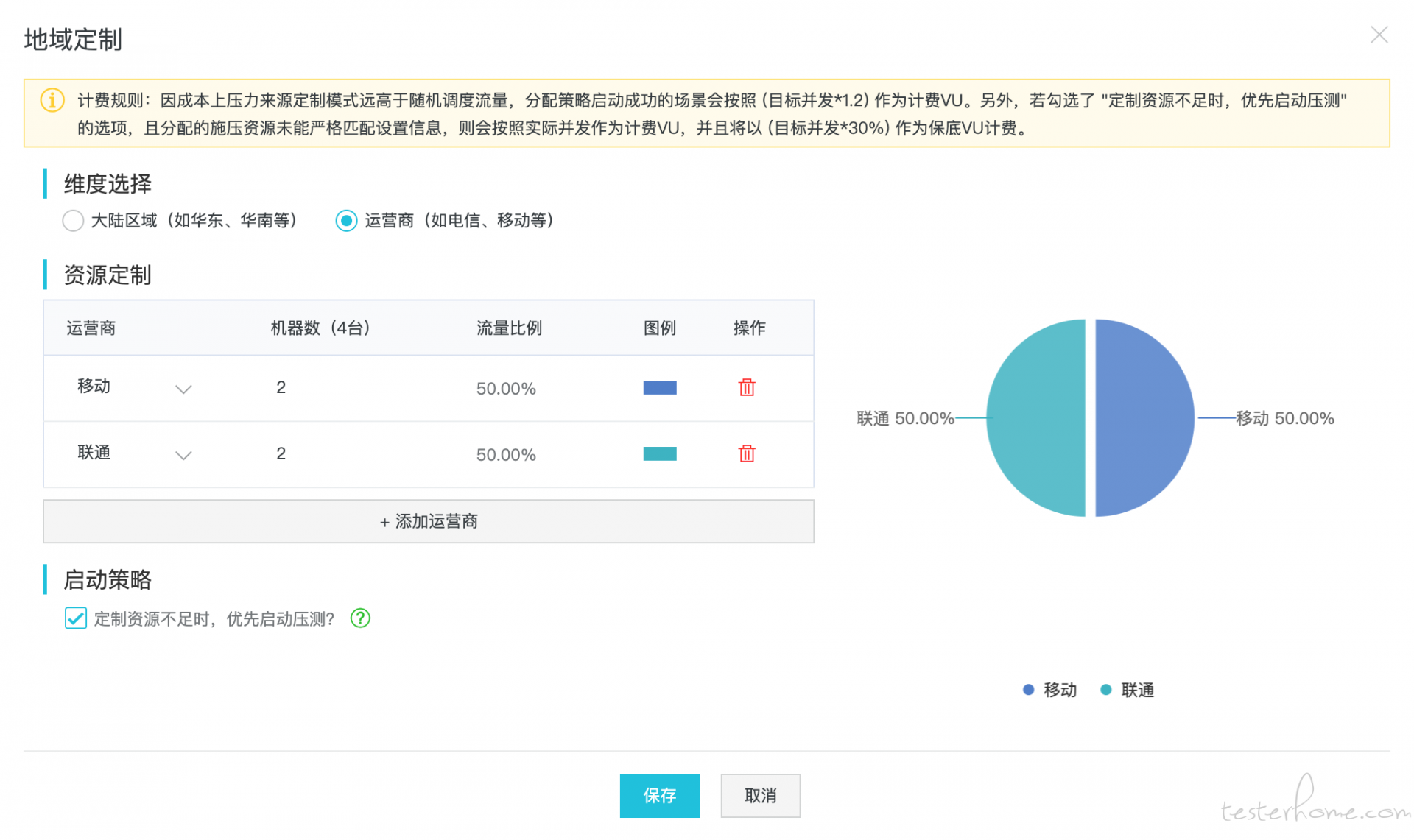This screenshot has width=1414, height=840.
Task: Toggle 定制资源不足时优先启动压测 checkbox
Action: 75,618
